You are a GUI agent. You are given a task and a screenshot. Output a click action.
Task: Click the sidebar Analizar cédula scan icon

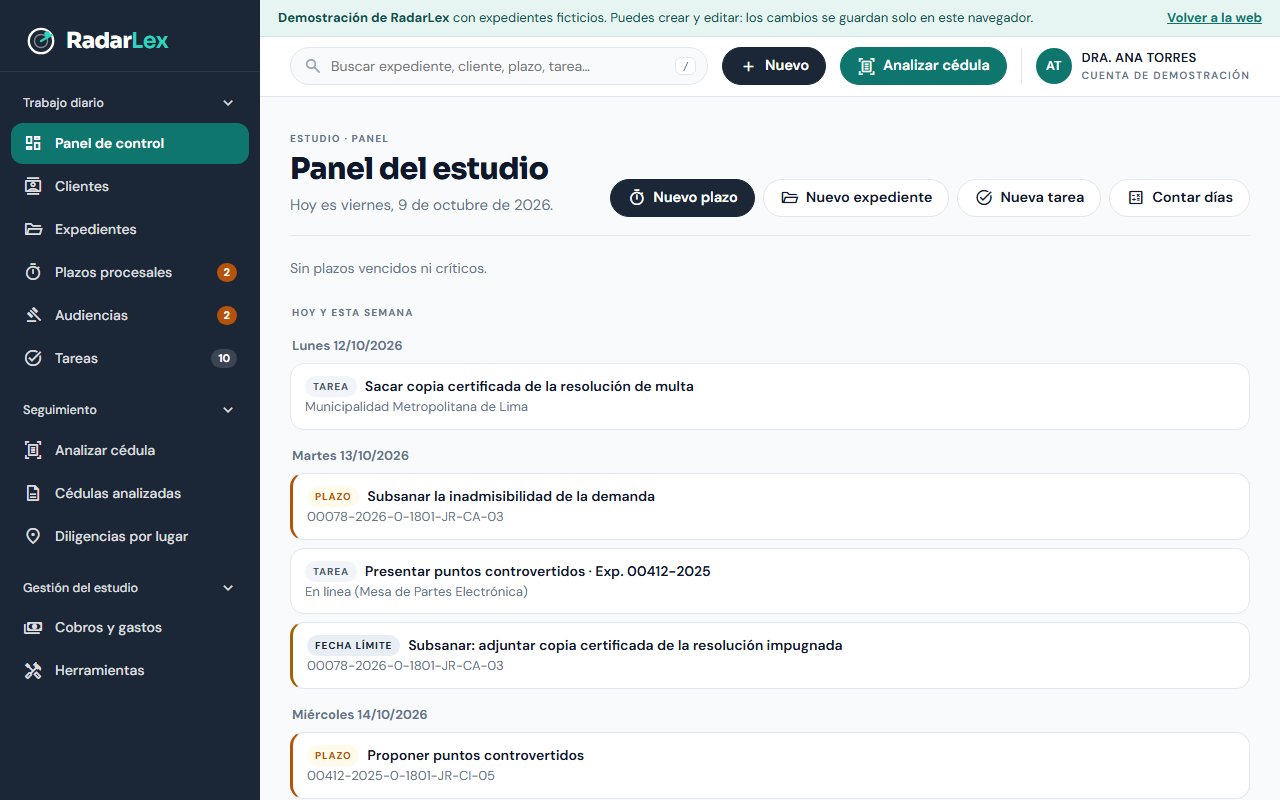(x=33, y=450)
